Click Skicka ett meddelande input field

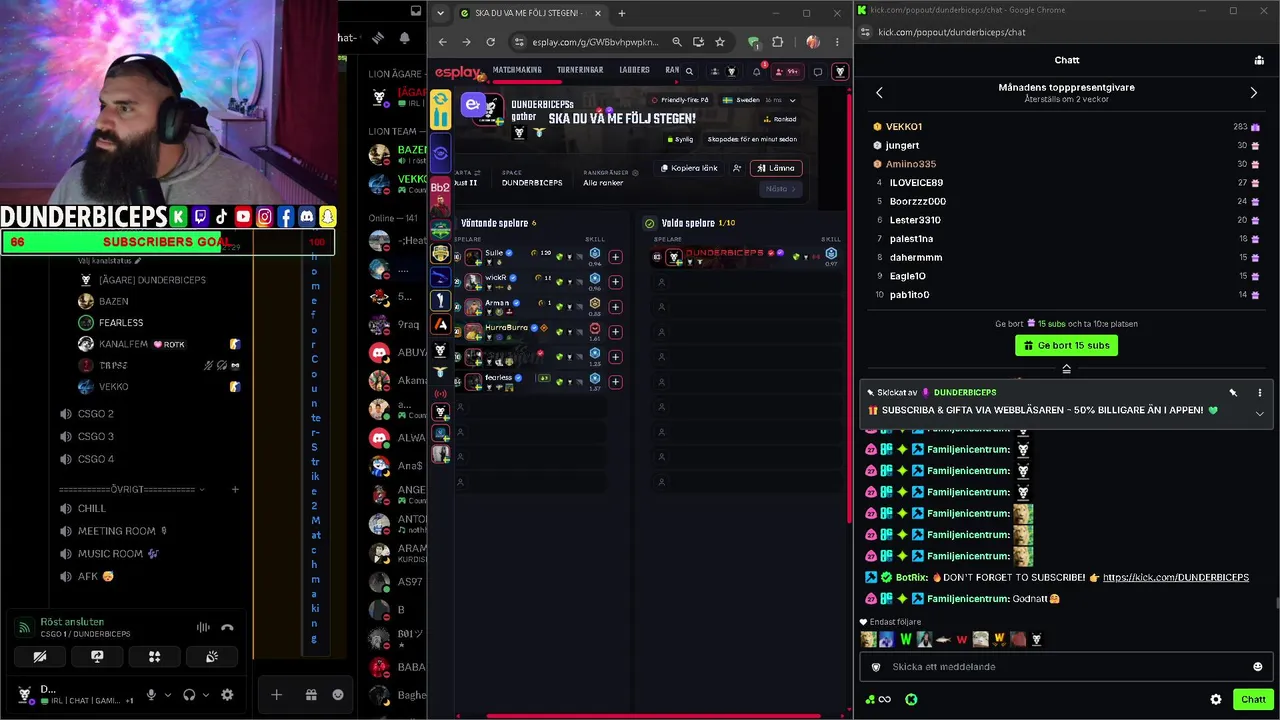(1066, 667)
